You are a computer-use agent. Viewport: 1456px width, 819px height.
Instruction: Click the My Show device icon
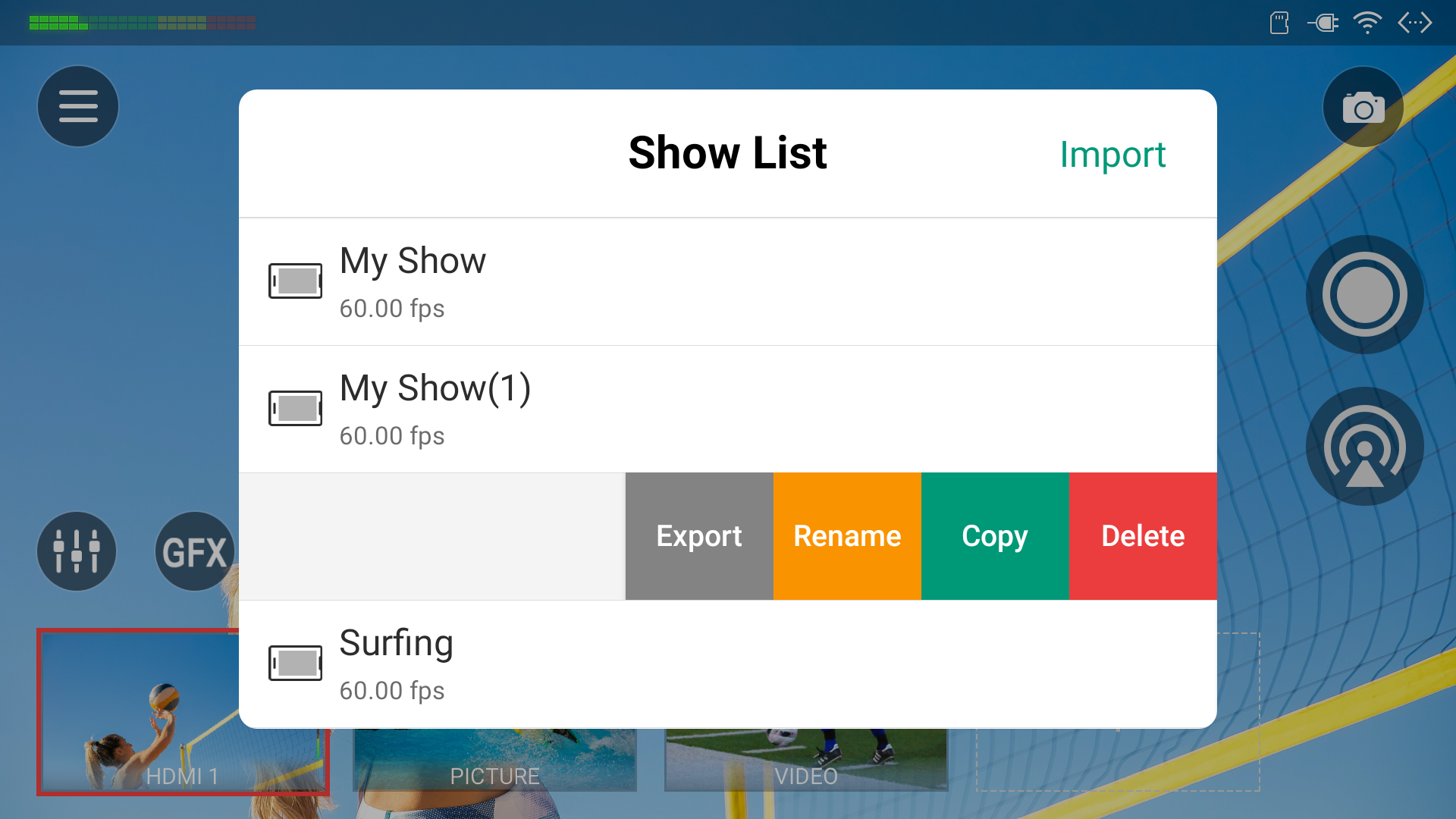295,281
